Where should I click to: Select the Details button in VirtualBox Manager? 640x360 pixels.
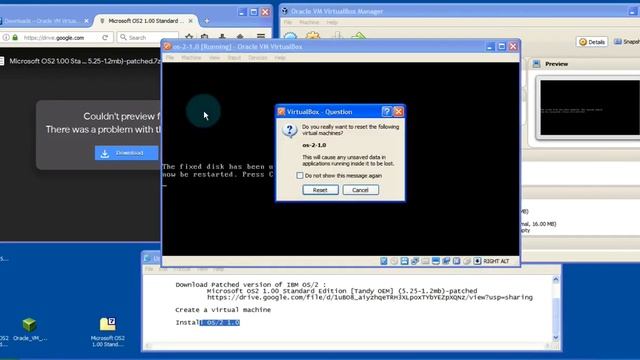(592, 42)
